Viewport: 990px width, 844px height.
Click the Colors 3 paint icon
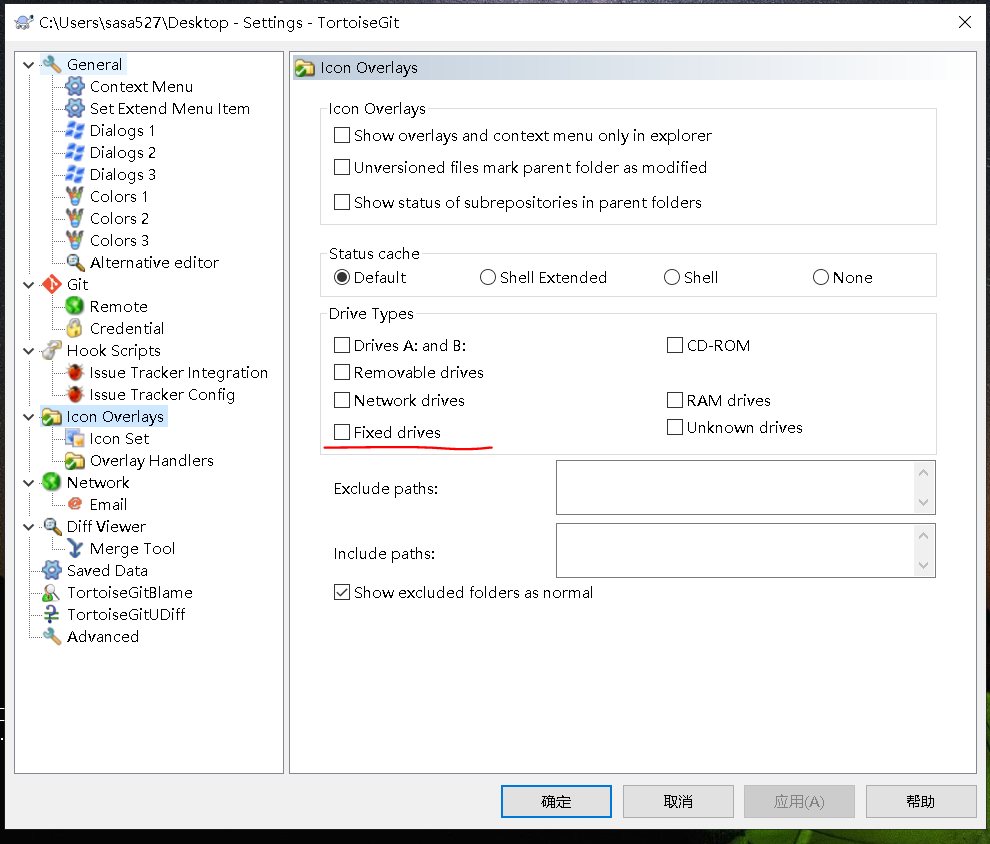[x=75, y=241]
